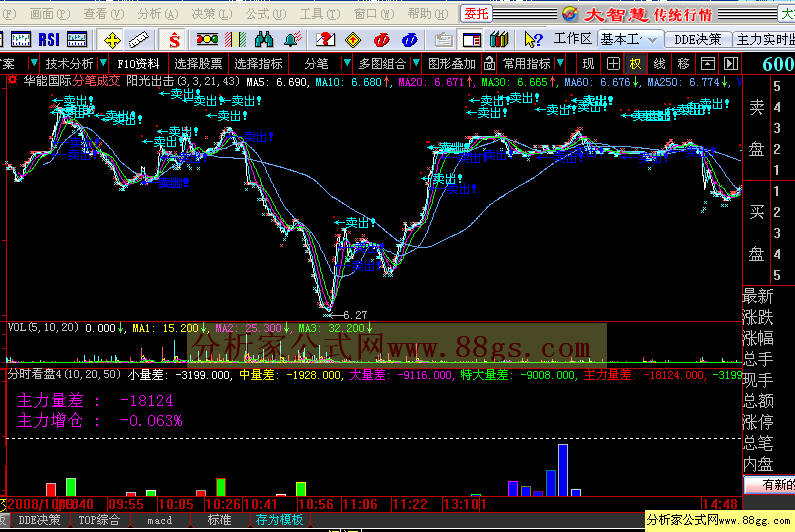
Task: Click the 有新的 notification button
Action: (x=771, y=485)
